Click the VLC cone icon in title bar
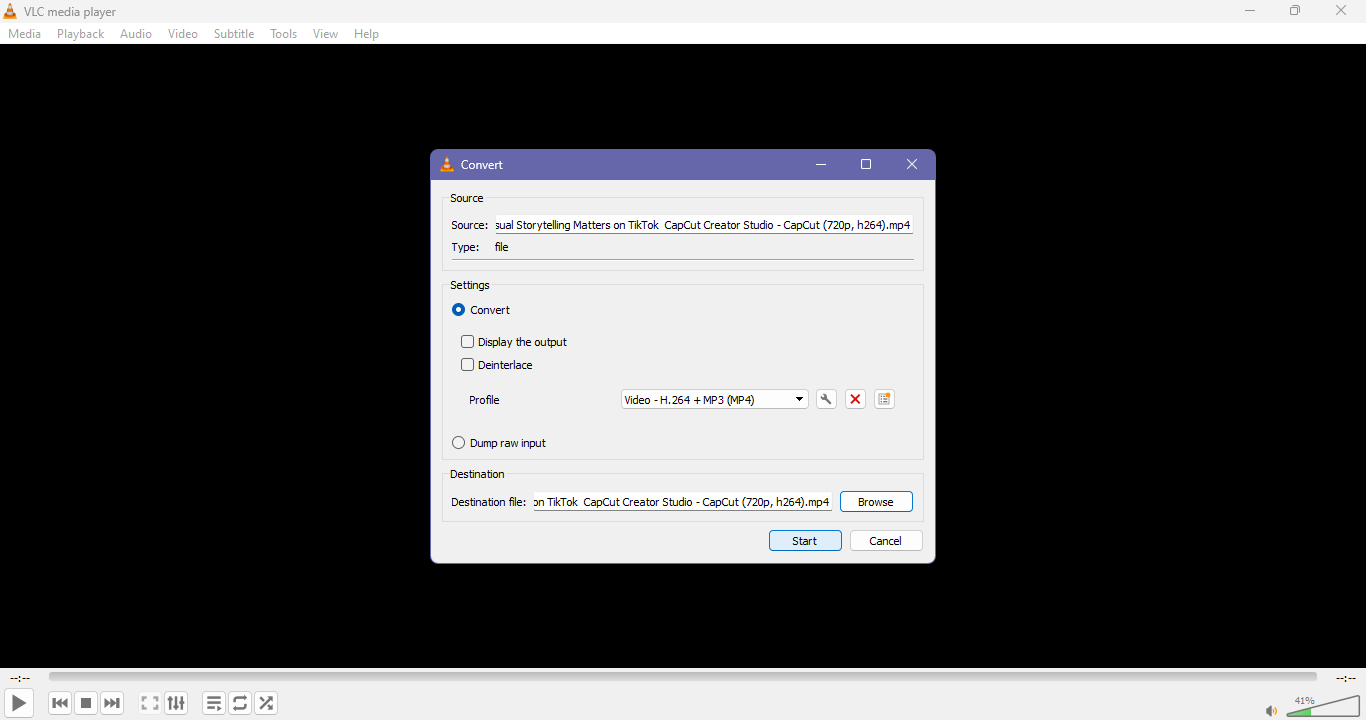Image resolution: width=1366 pixels, height=720 pixels. (10, 11)
